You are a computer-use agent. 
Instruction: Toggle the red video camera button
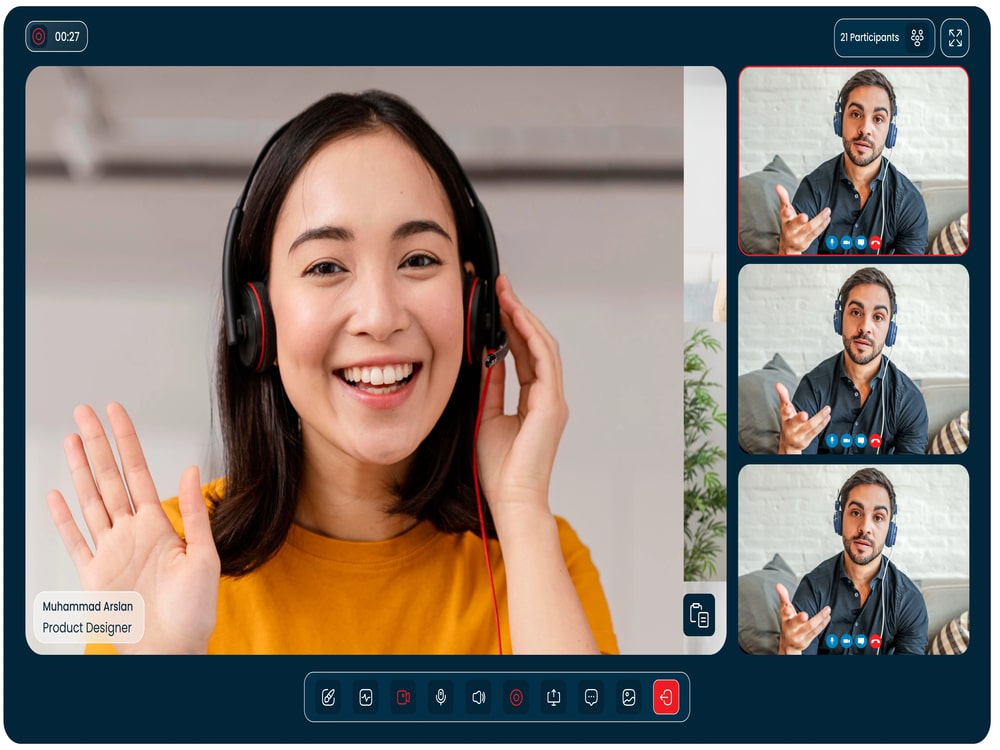pos(403,697)
